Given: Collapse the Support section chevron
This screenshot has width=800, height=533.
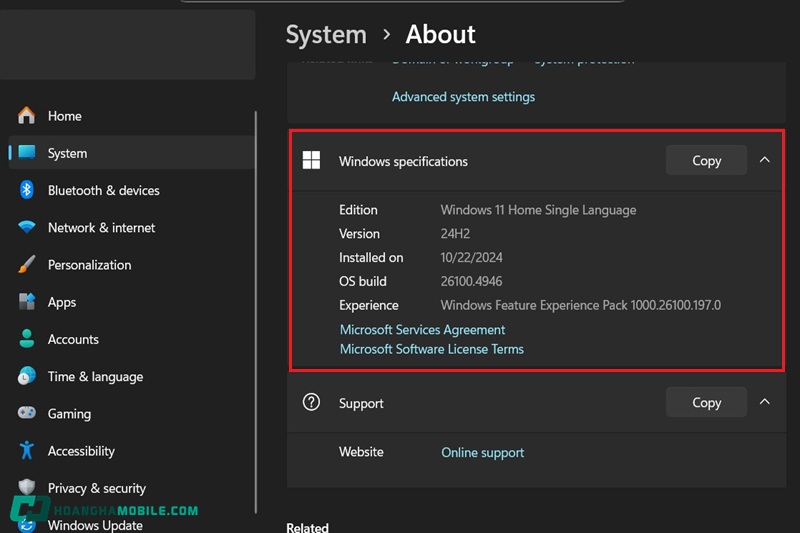Looking at the screenshot, I should click(x=765, y=402).
